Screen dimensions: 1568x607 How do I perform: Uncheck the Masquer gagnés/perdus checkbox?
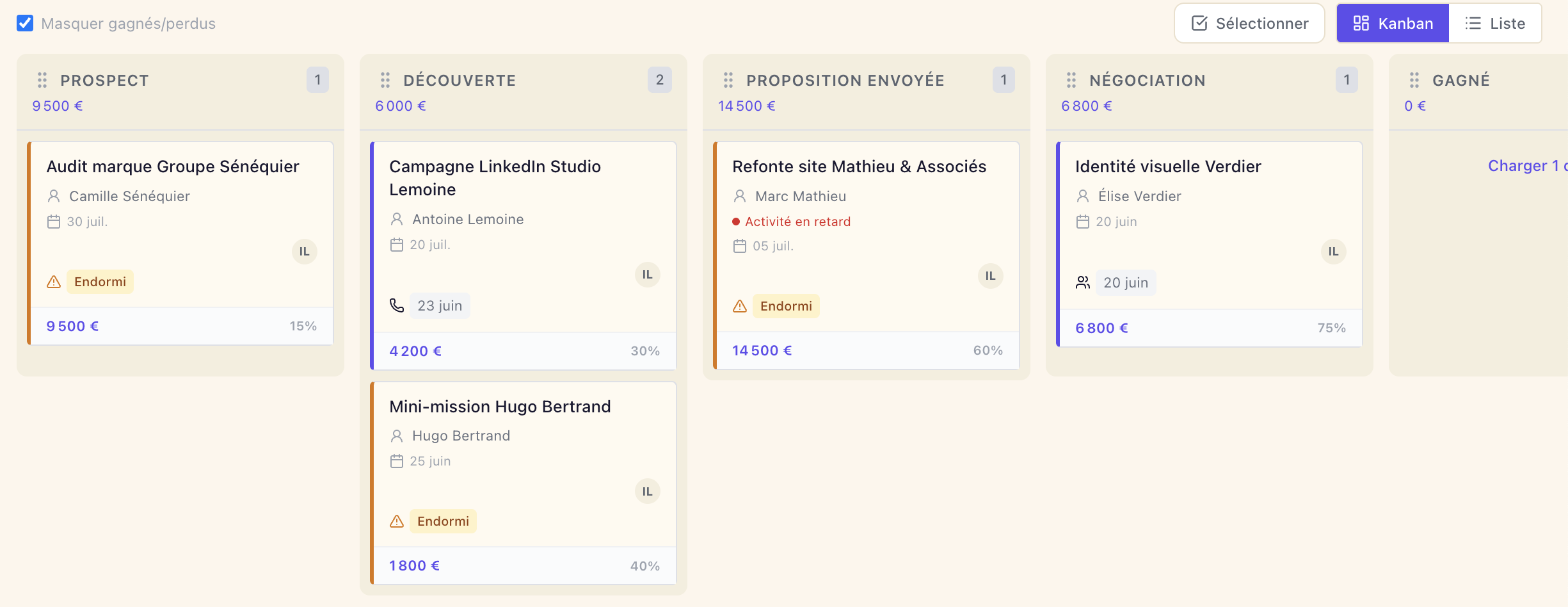(25, 23)
